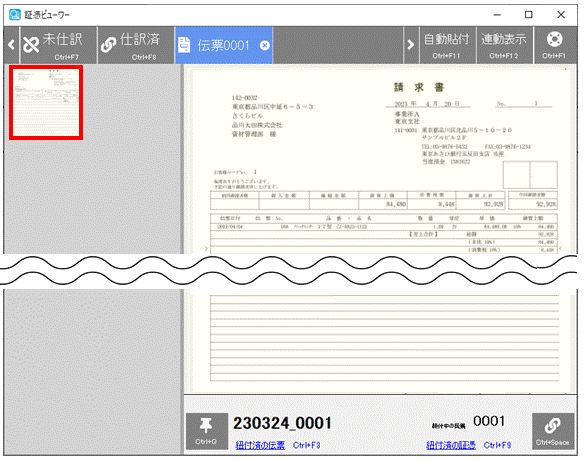Open 紐付済の伝票 link
The width and height of the screenshot is (584, 460).
pyautogui.click(x=260, y=445)
